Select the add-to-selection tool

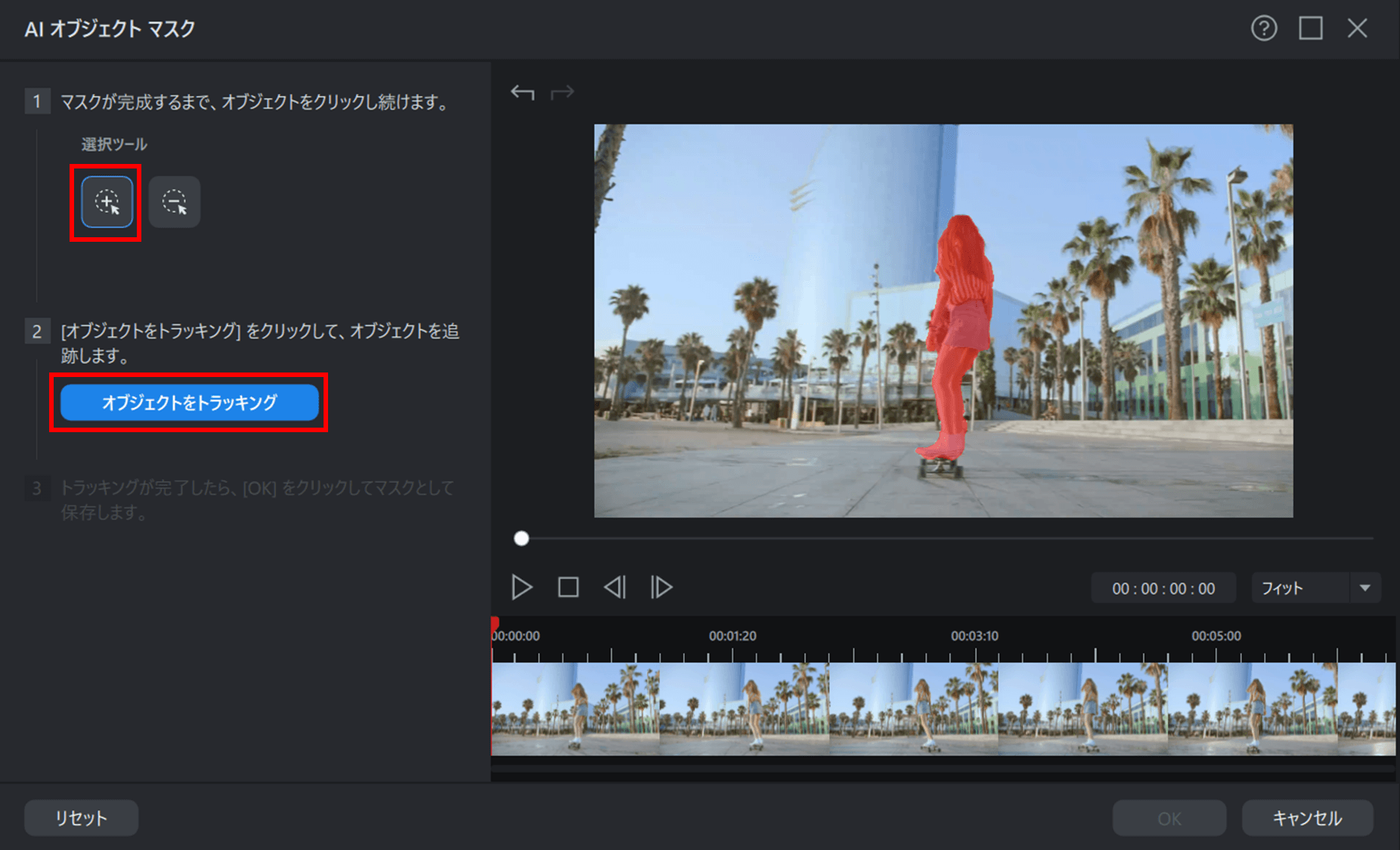[107, 202]
